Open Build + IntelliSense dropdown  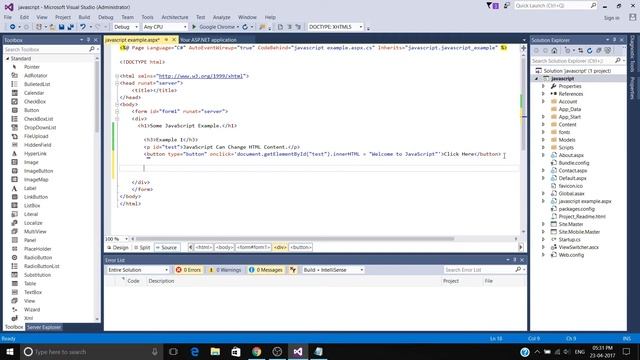pyautogui.click(x=333, y=270)
